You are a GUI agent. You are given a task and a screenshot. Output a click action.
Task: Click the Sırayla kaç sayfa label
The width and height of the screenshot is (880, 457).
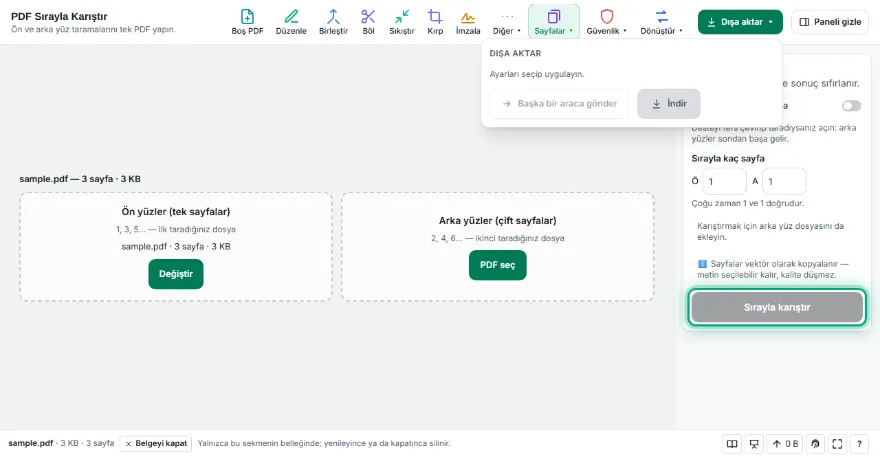coord(727,158)
